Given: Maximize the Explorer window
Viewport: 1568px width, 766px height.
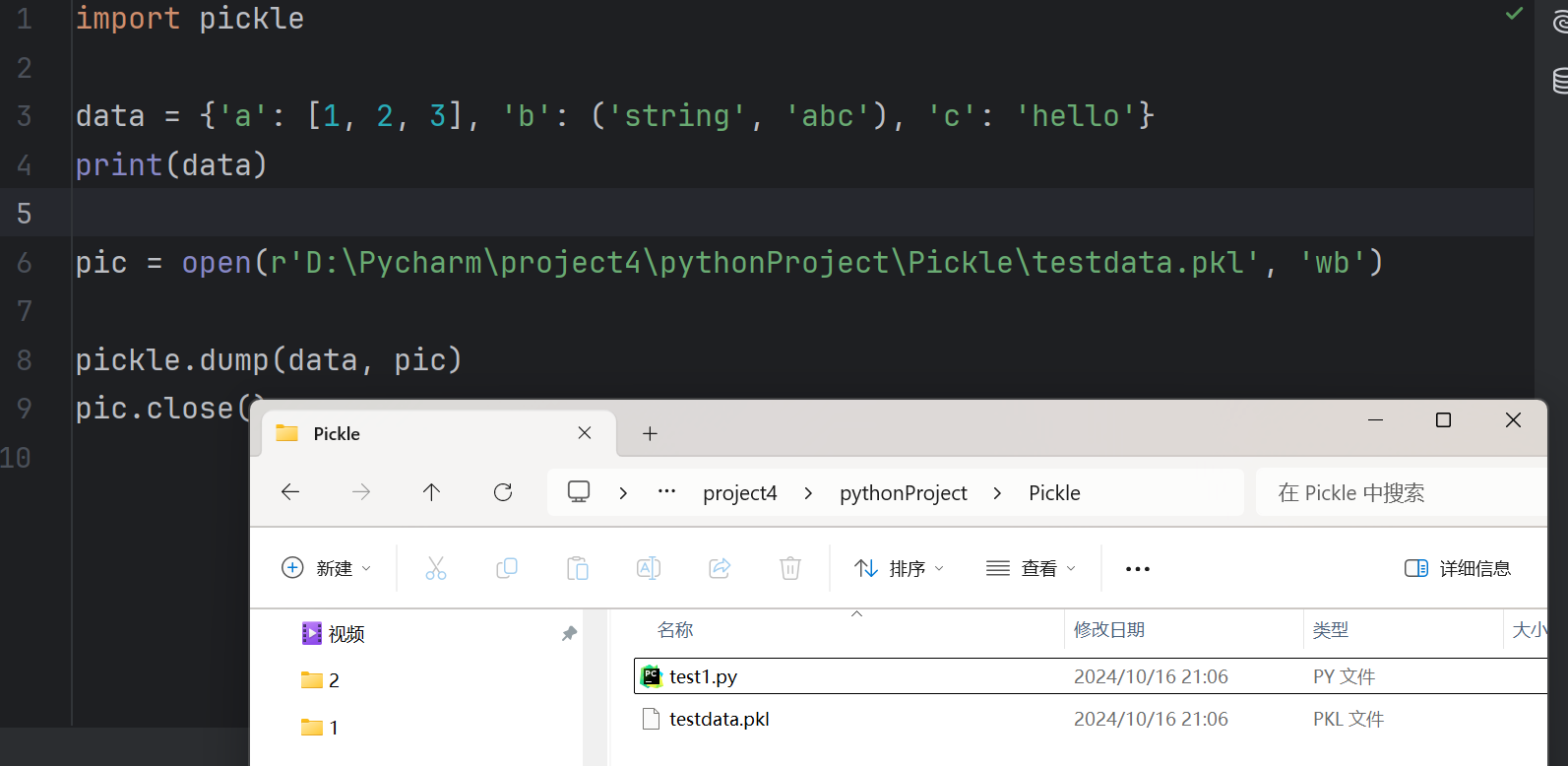Looking at the screenshot, I should point(1444,420).
